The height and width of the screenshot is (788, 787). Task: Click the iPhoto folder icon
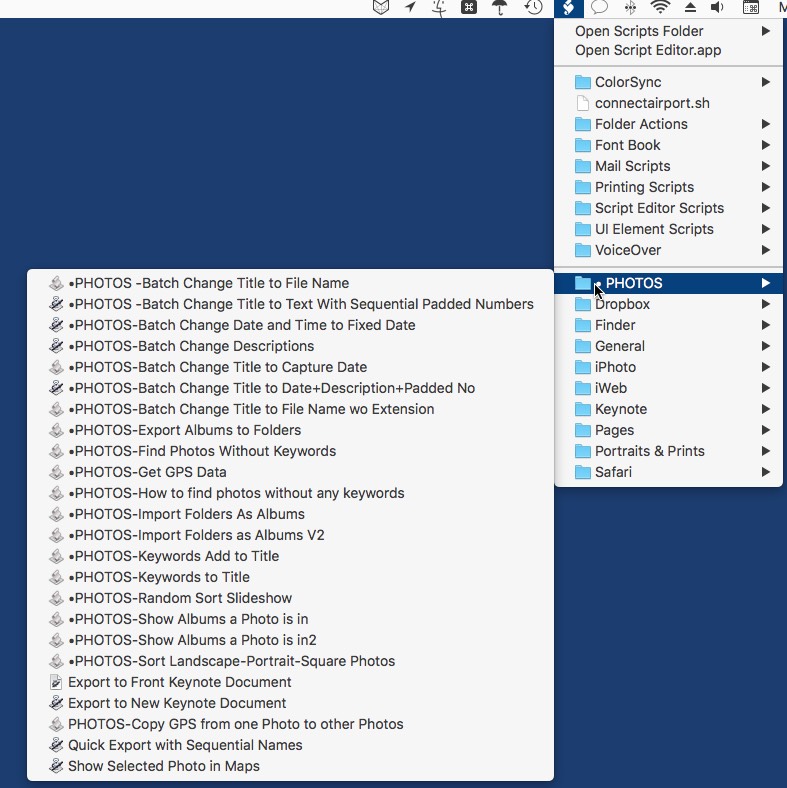click(x=582, y=367)
